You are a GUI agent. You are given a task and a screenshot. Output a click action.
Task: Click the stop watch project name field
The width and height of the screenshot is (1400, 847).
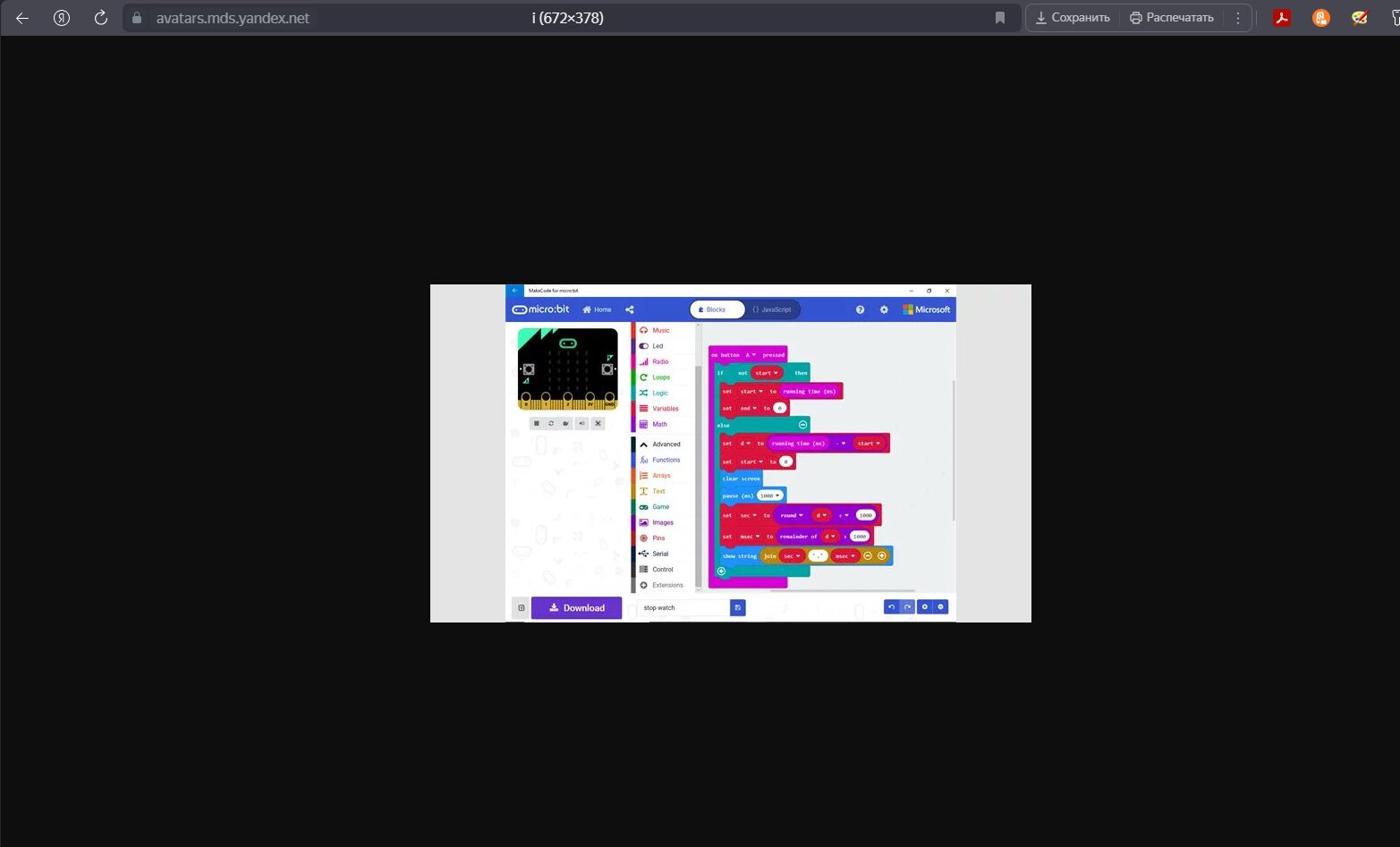[684, 607]
